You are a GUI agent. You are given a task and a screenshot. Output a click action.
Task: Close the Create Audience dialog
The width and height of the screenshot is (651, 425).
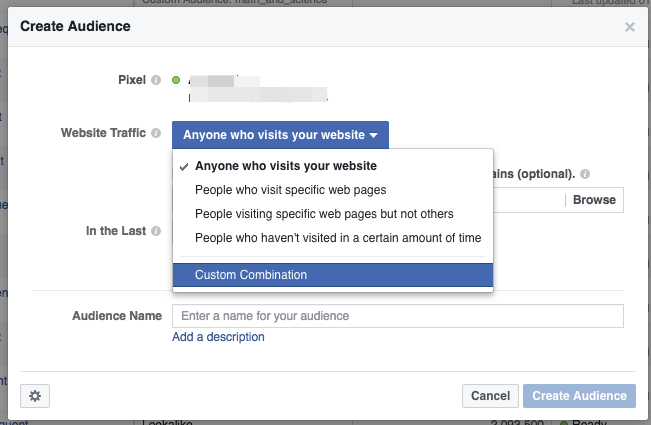point(630,27)
